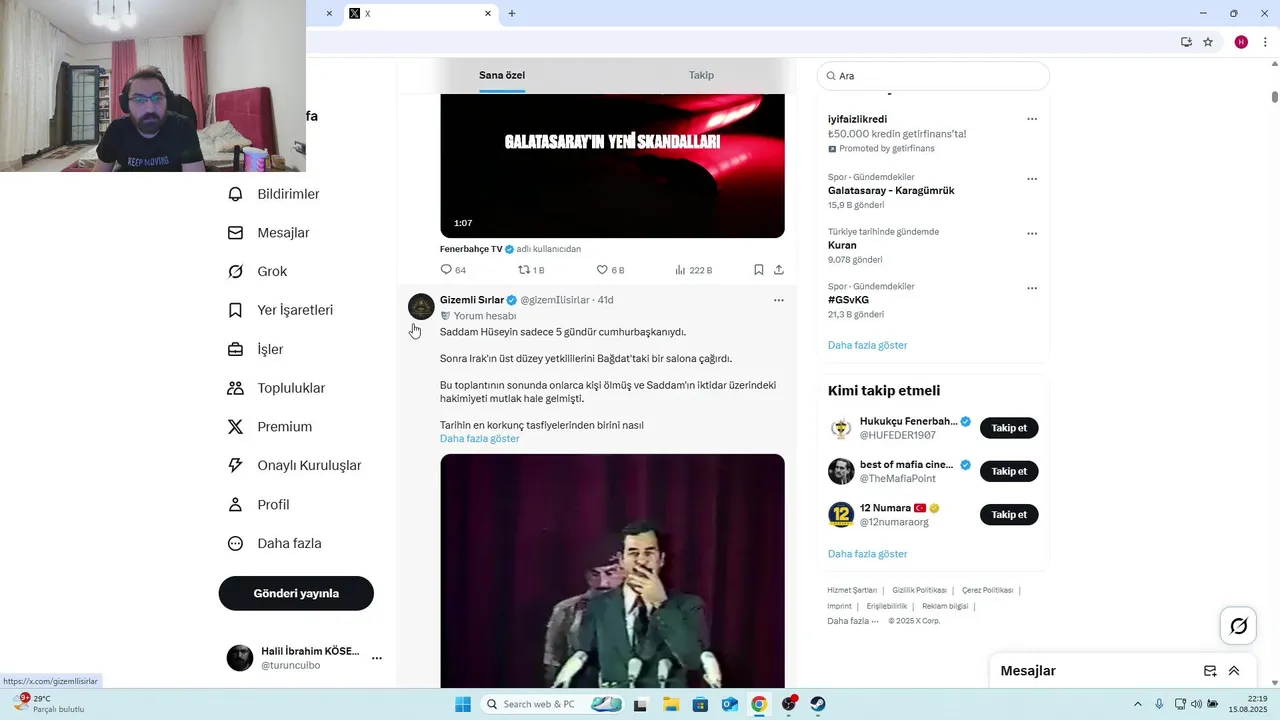This screenshot has height=720, width=1280.
Task: Show hidden system tray icons chevron
Action: [1137, 704]
